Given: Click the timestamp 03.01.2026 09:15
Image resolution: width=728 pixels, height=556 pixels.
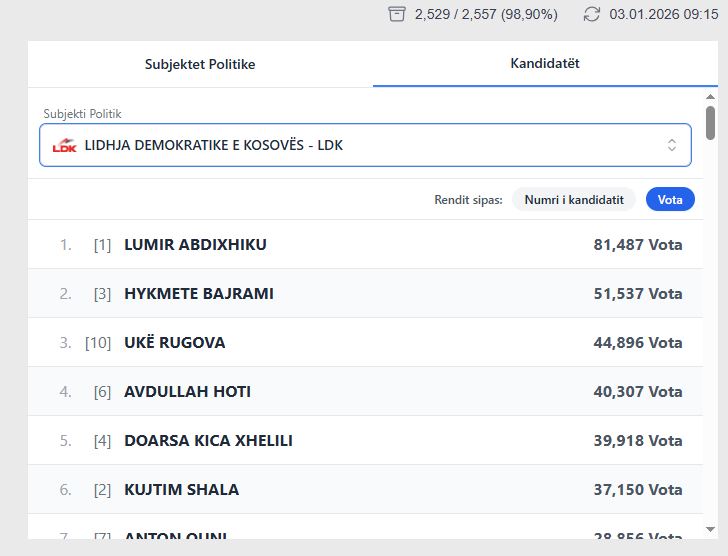Looking at the screenshot, I should [x=664, y=14].
